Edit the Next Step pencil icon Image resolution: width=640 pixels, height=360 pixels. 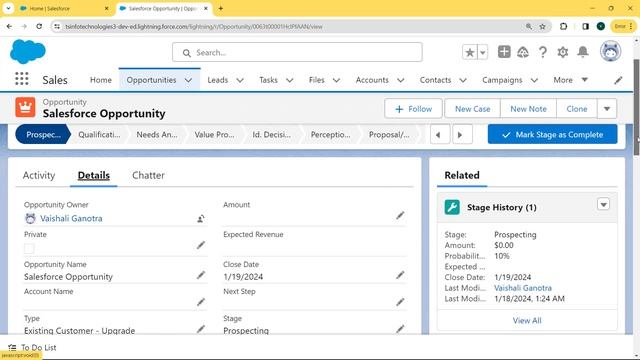[400, 302]
